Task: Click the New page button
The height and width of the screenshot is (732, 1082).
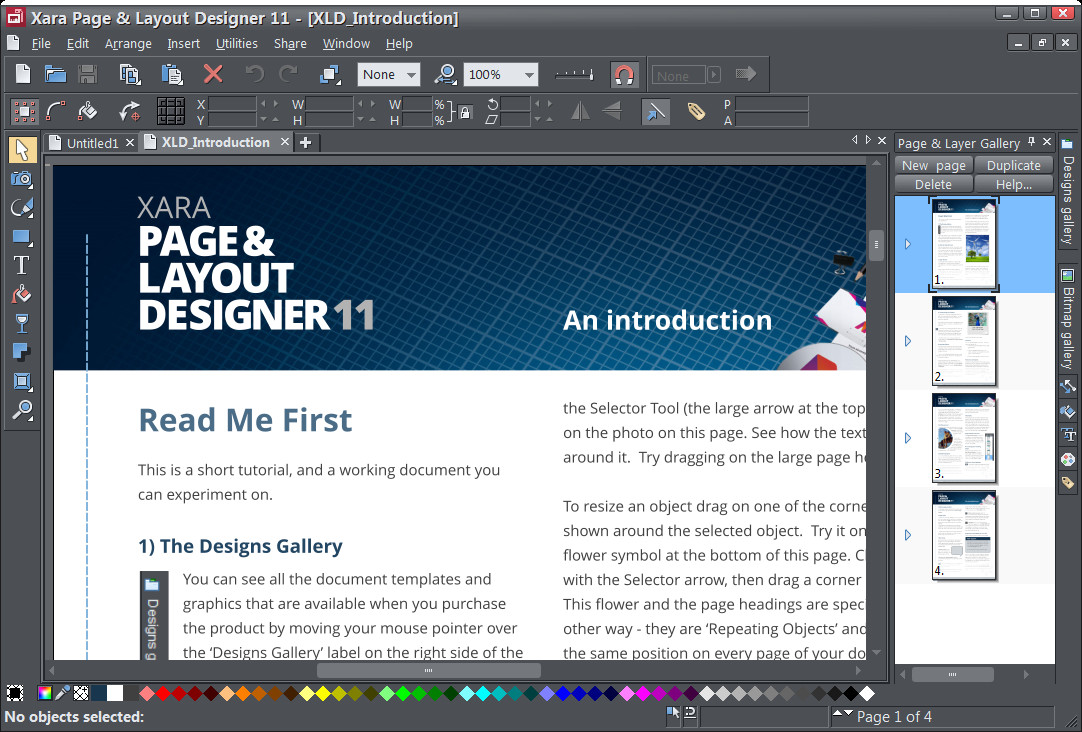Action: tap(934, 166)
